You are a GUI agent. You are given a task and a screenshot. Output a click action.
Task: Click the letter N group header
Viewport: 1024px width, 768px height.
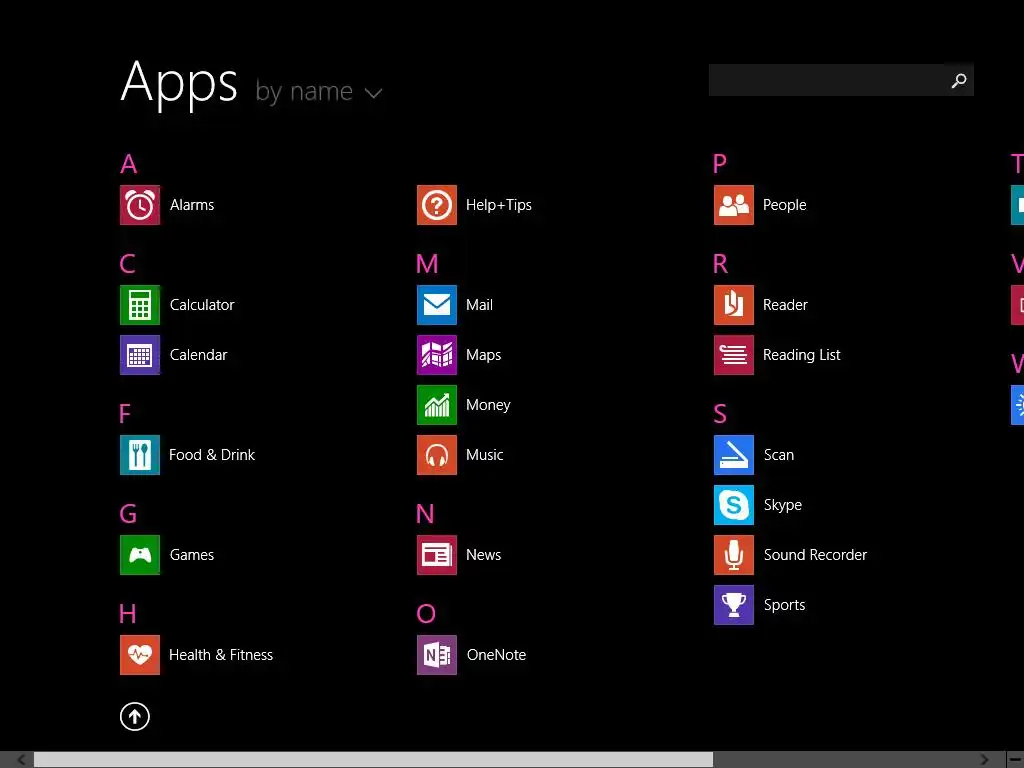425,514
